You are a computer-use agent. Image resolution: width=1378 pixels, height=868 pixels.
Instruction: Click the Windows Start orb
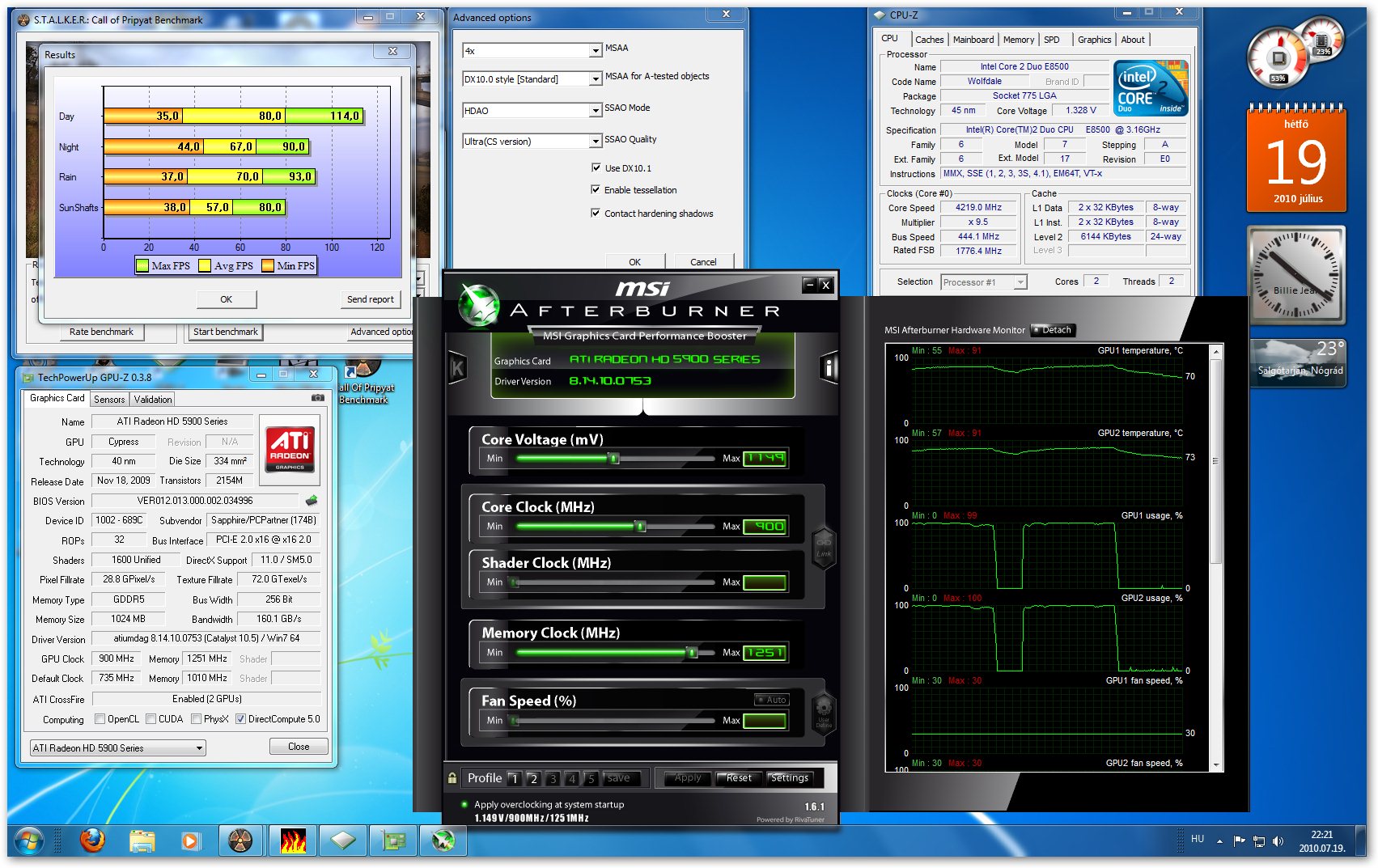(x=29, y=841)
